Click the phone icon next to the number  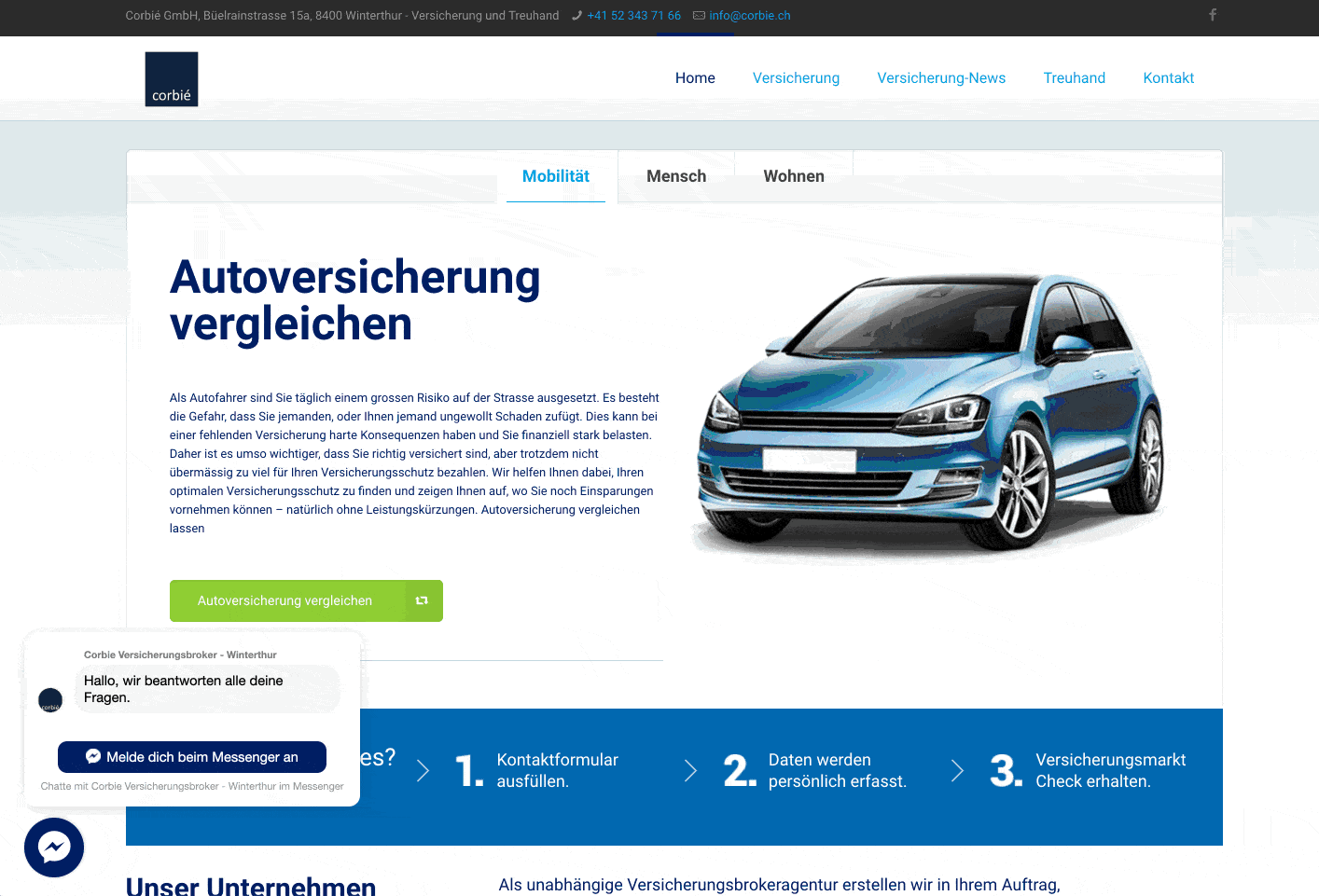[x=576, y=15]
